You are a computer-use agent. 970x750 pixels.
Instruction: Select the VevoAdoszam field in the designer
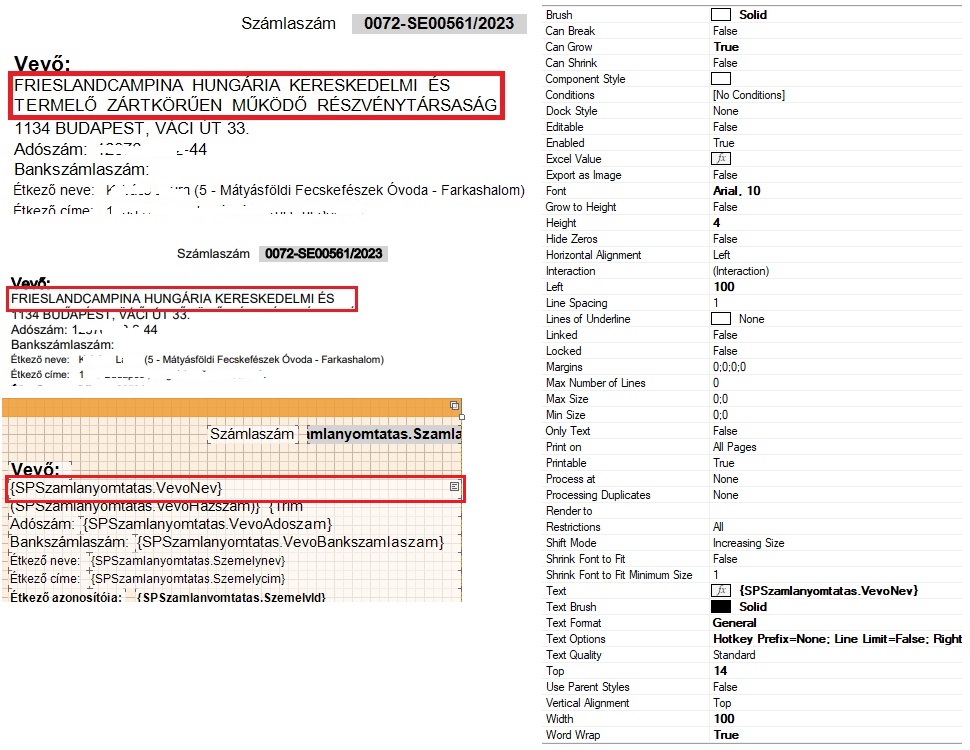[x=208, y=524]
